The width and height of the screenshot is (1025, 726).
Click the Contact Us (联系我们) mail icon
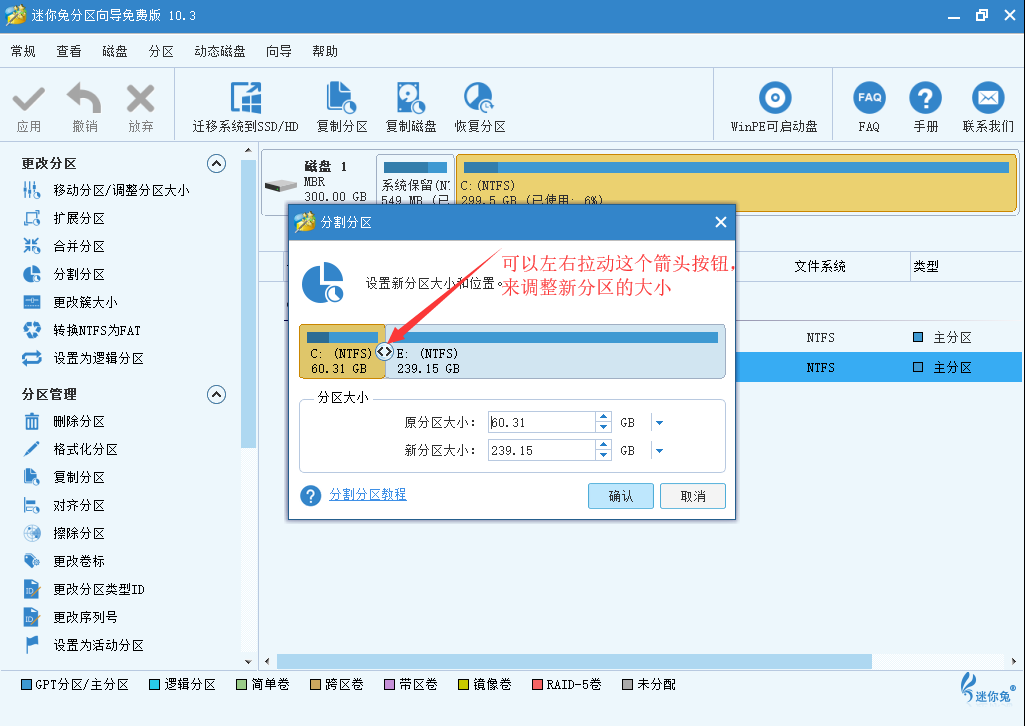click(x=988, y=98)
